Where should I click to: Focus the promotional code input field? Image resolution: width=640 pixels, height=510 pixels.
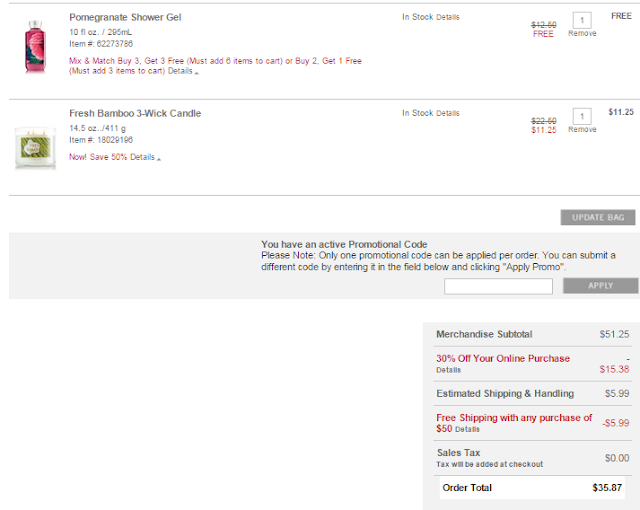498,286
